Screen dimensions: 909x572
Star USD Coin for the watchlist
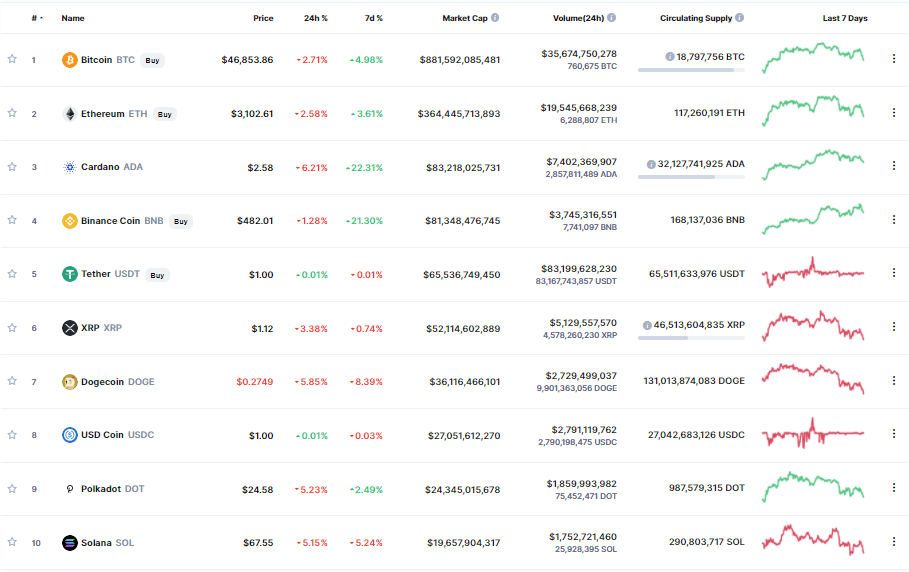tap(12, 435)
